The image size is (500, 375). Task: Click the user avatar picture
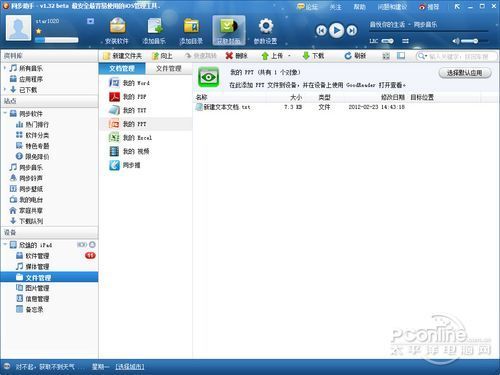(18, 28)
